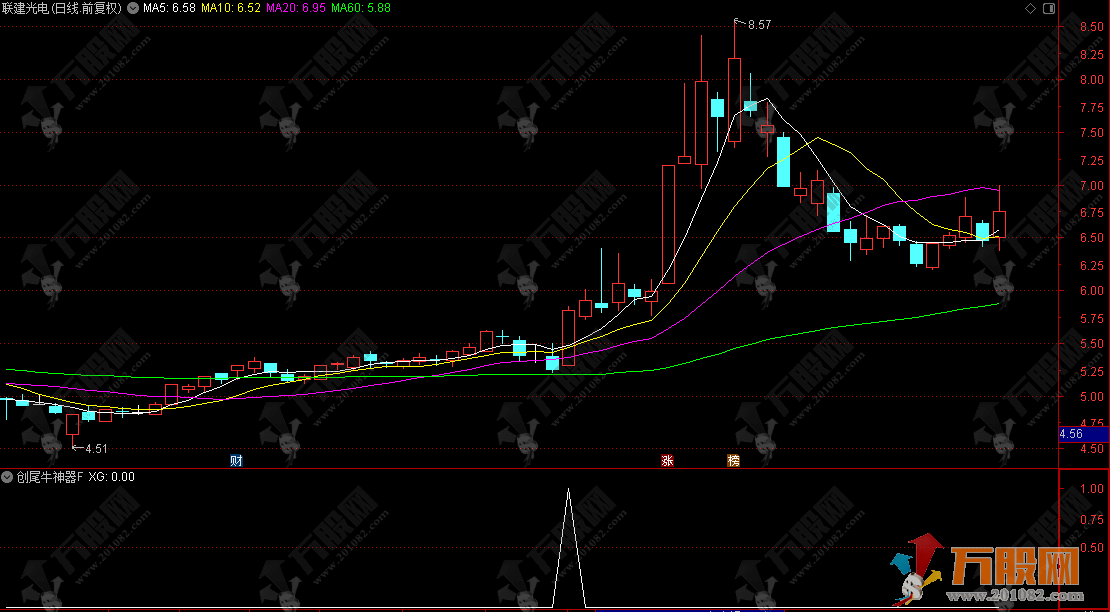Click the red 张 event marker
This screenshot has width=1110, height=612.
pos(667,461)
